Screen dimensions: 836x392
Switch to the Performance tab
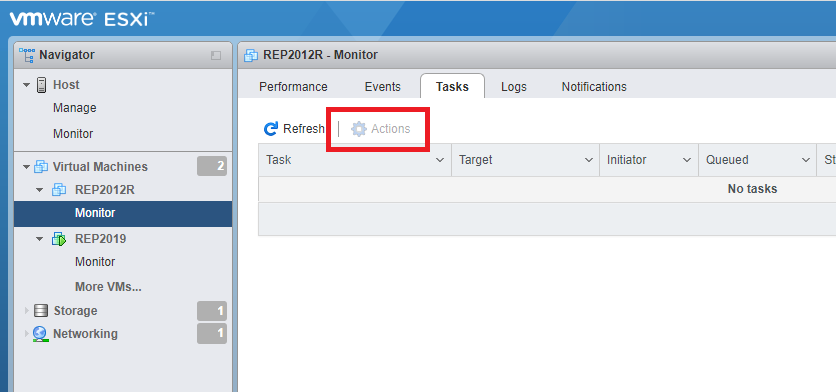point(293,86)
